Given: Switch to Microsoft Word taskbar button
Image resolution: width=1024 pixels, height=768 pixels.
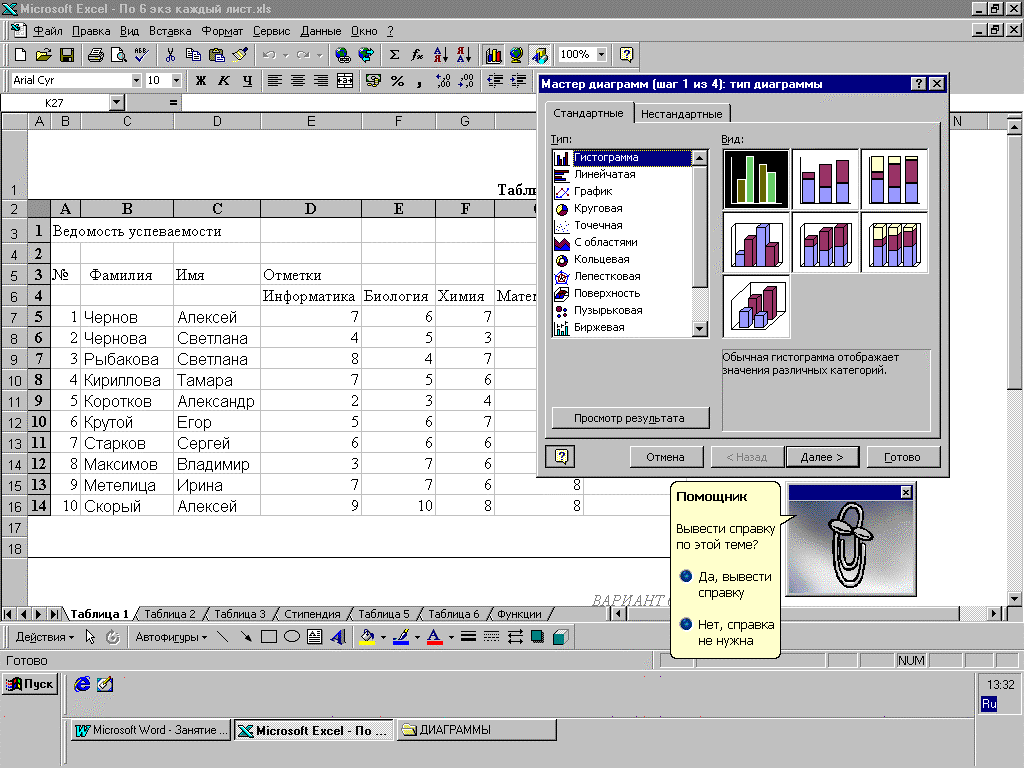Looking at the screenshot, I should click(x=150, y=730).
